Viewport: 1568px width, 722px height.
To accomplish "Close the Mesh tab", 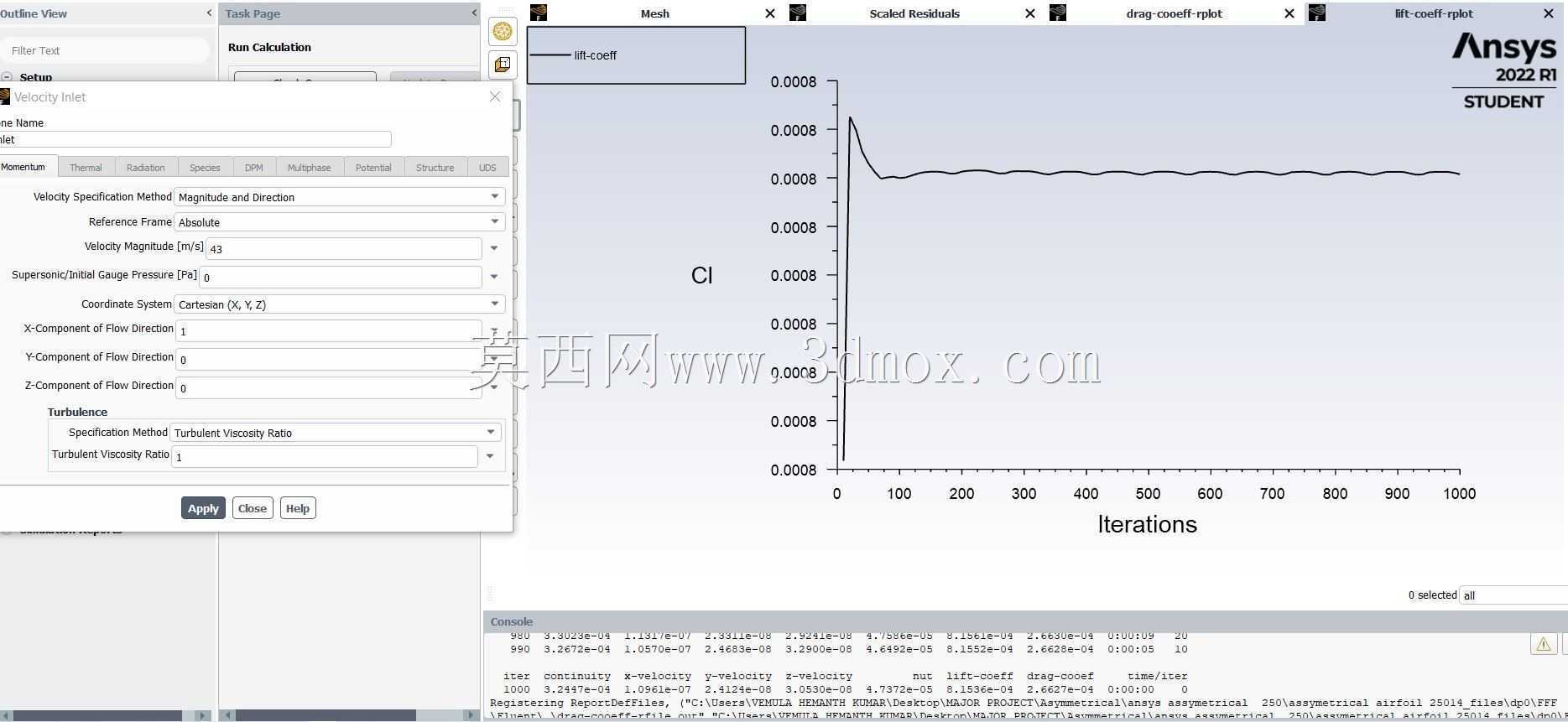I will (770, 13).
